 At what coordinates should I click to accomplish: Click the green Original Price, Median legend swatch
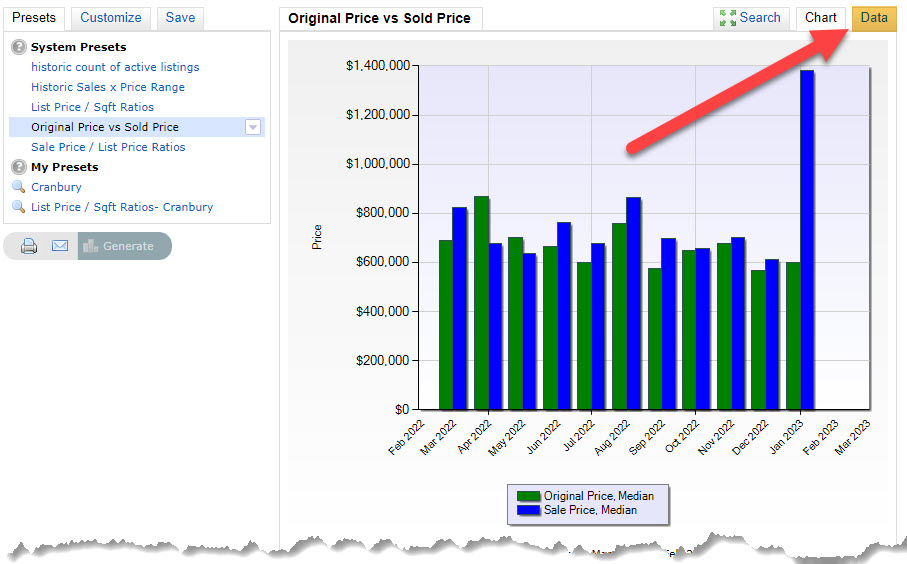coord(528,497)
